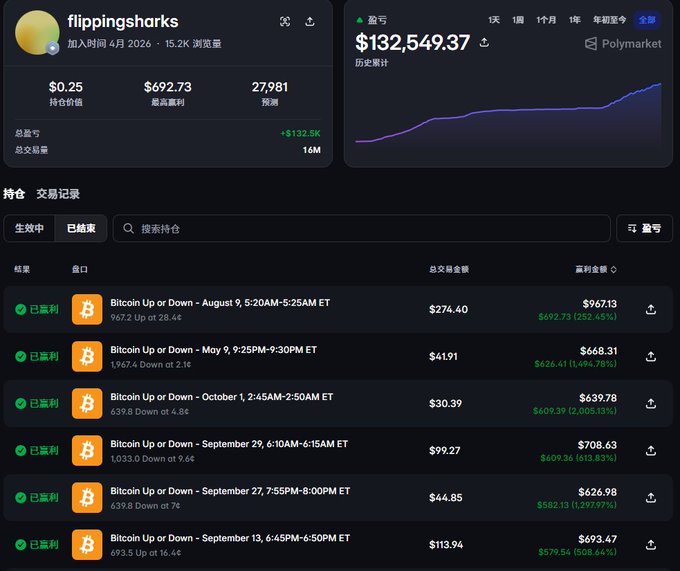This screenshot has height=571, width=680.
Task: Select the 全部 time range
Action: tap(647, 20)
